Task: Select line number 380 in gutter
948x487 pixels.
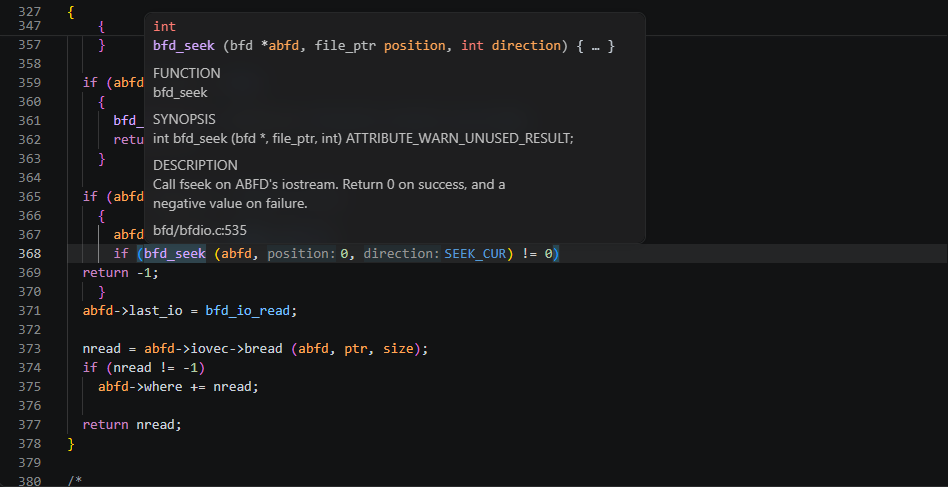Action: pyautogui.click(x=30, y=481)
